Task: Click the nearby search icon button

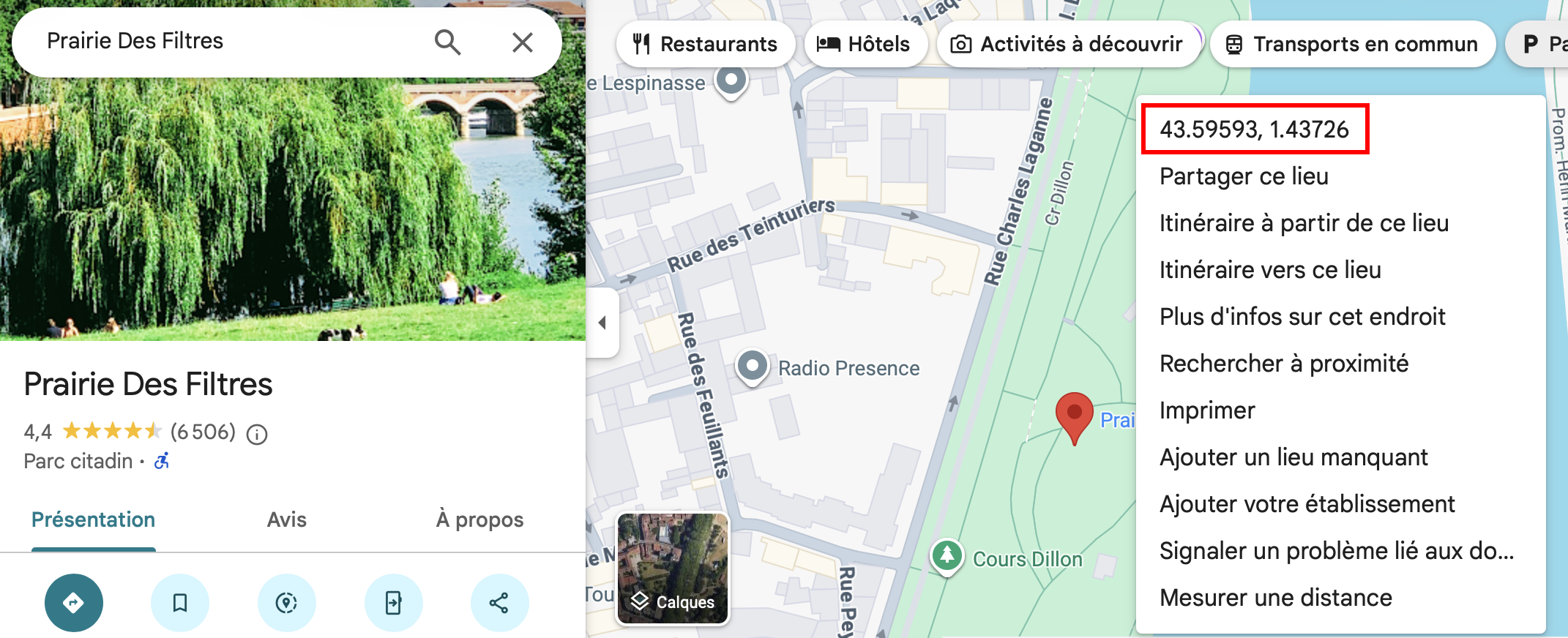Action: (x=286, y=603)
